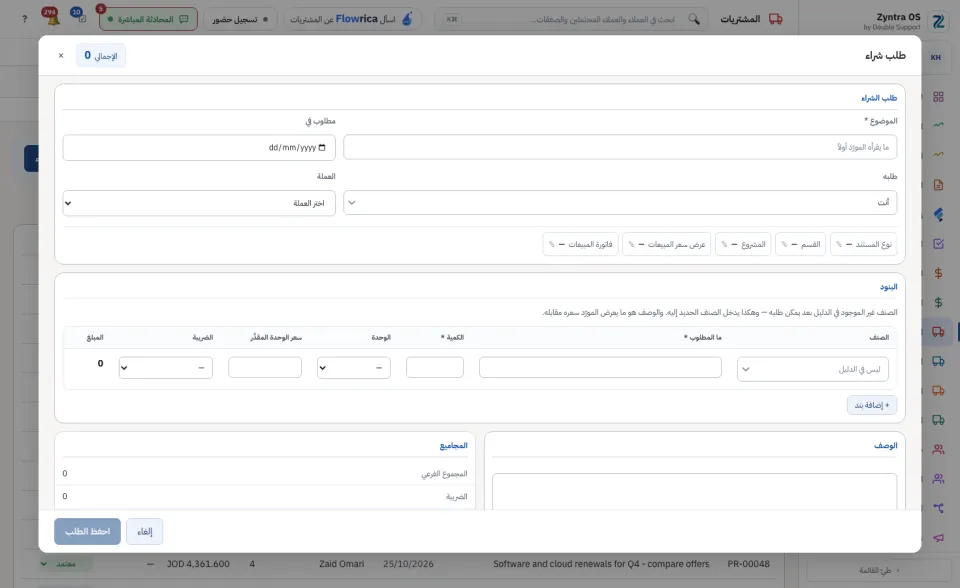Click the الوصف description text area
The height and width of the screenshot is (588, 960).
pos(694,491)
